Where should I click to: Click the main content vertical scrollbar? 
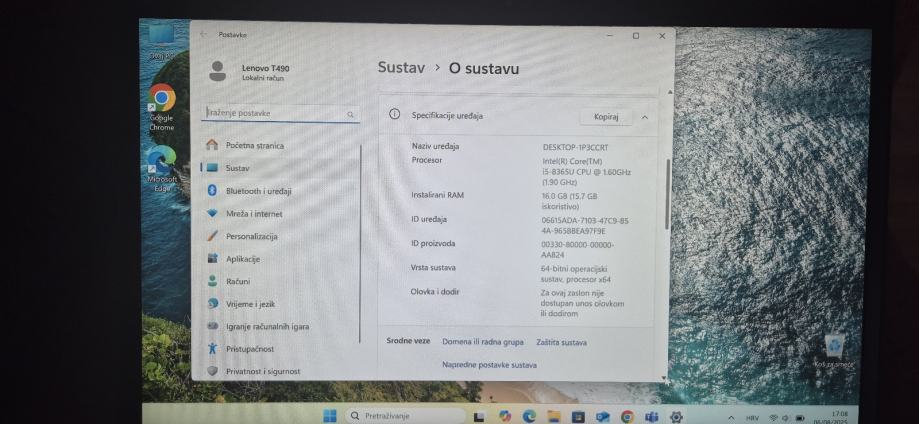click(x=667, y=194)
